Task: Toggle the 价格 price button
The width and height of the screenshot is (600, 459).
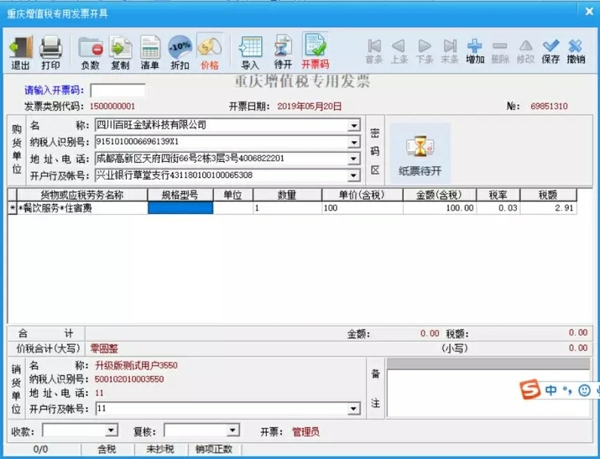Action: coord(210,50)
